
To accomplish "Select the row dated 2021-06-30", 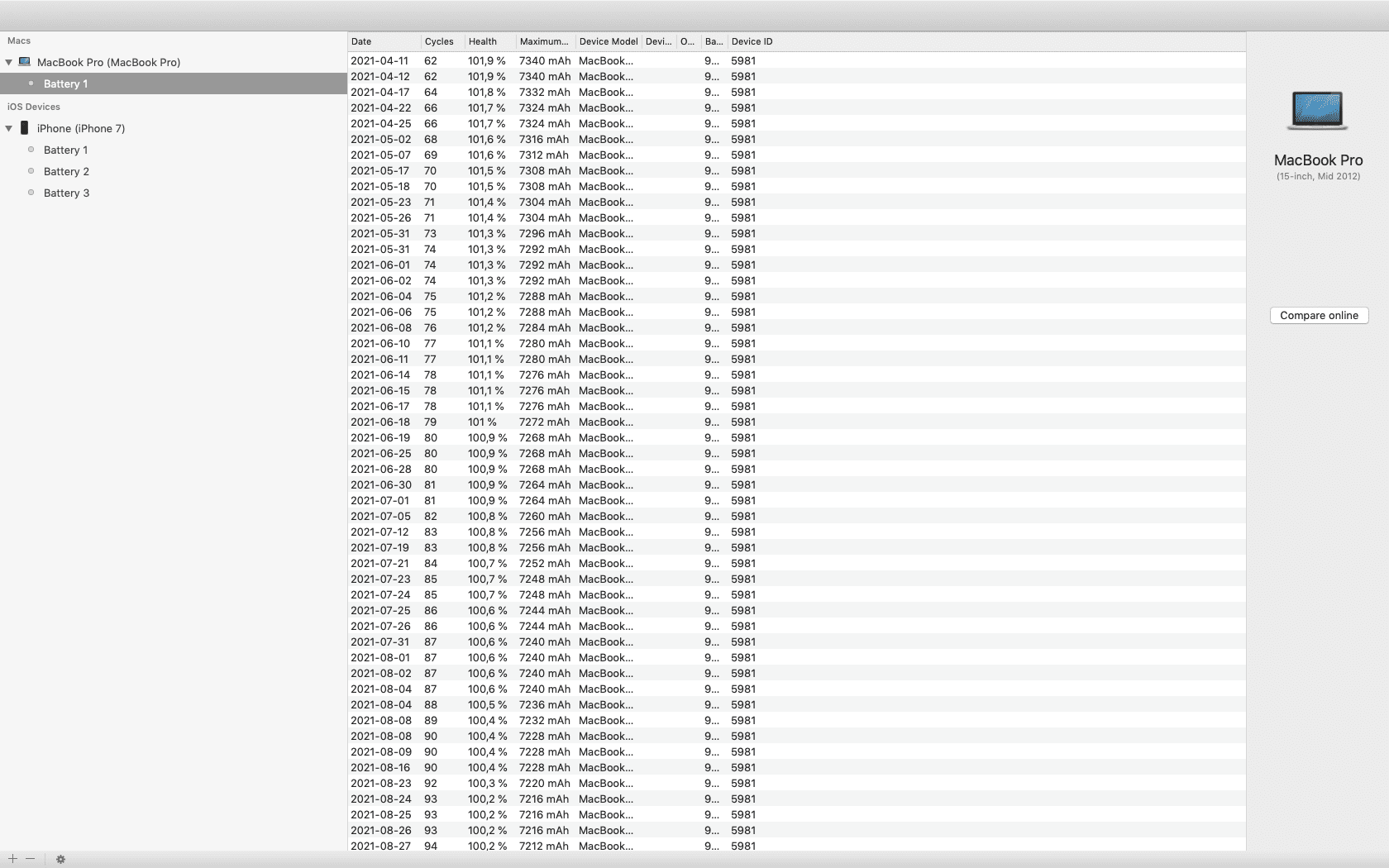I will click(x=797, y=484).
